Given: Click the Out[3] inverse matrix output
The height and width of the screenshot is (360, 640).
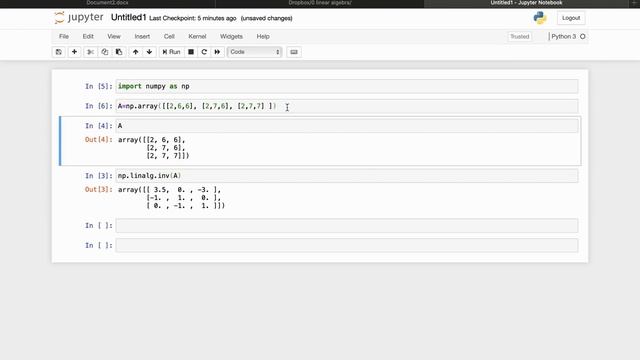Looking at the screenshot, I should point(171,198).
